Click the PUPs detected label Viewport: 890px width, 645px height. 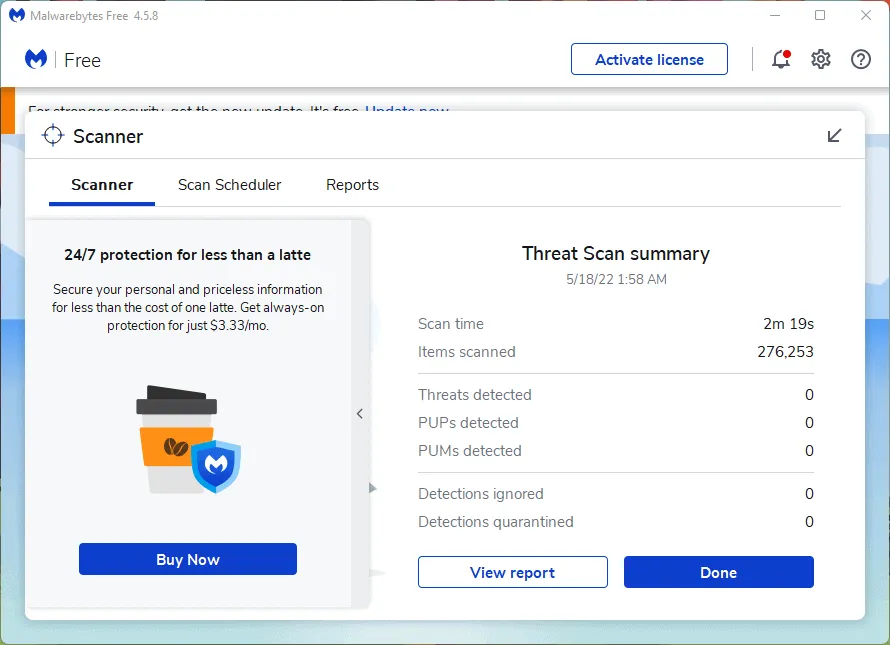(468, 423)
